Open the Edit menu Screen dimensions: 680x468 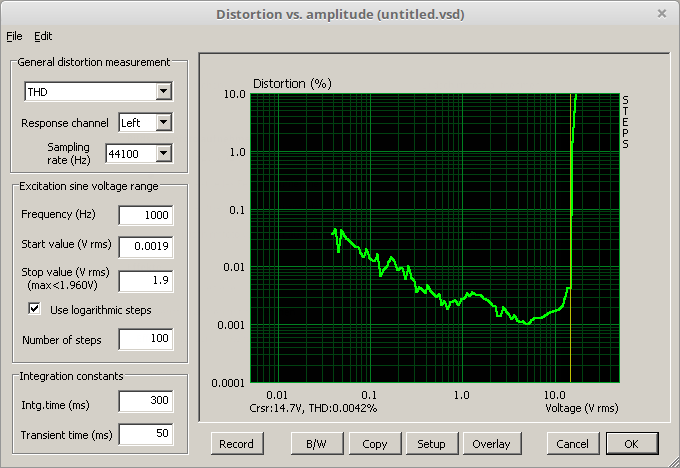pos(43,36)
